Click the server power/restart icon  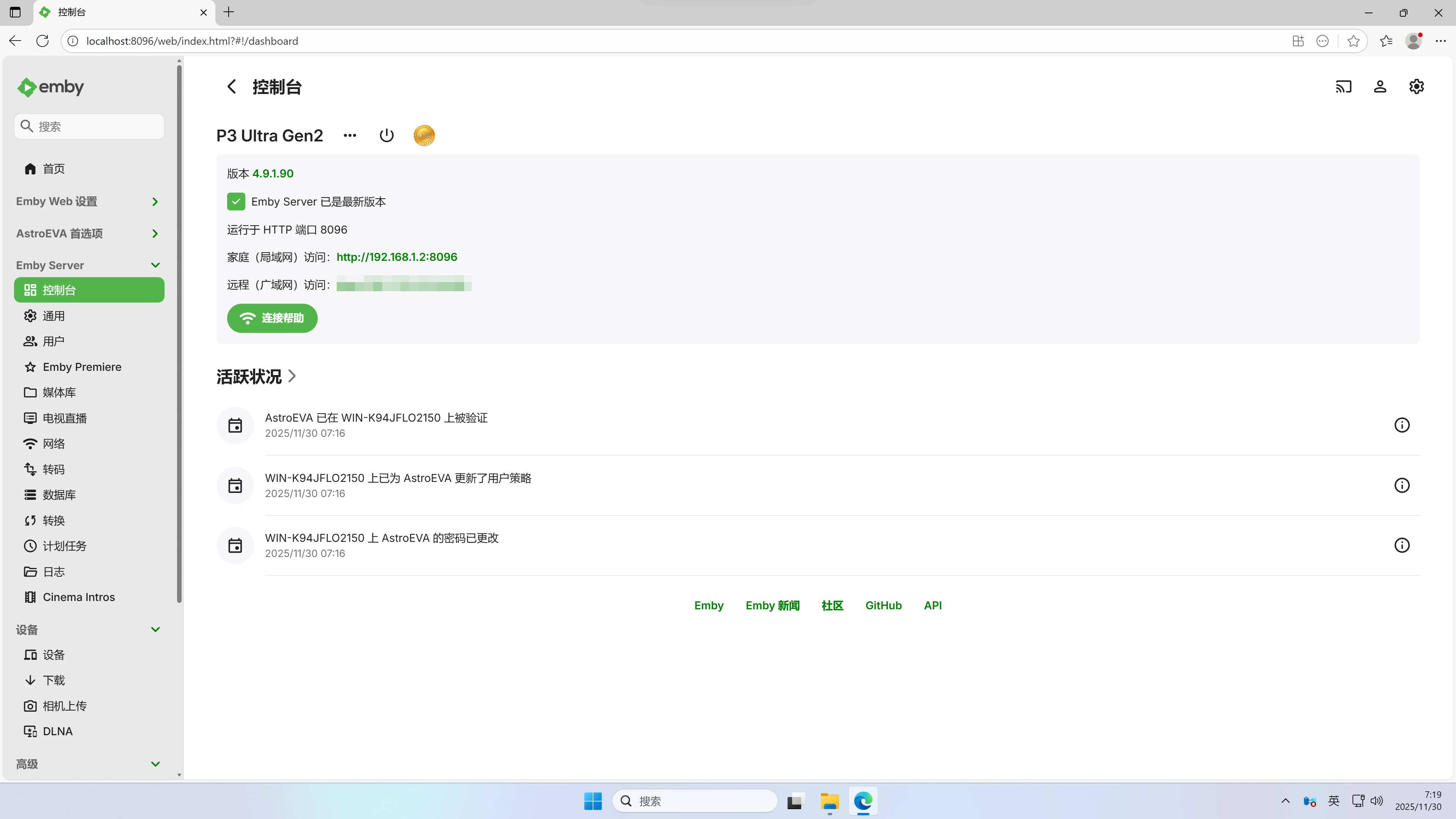point(387,136)
